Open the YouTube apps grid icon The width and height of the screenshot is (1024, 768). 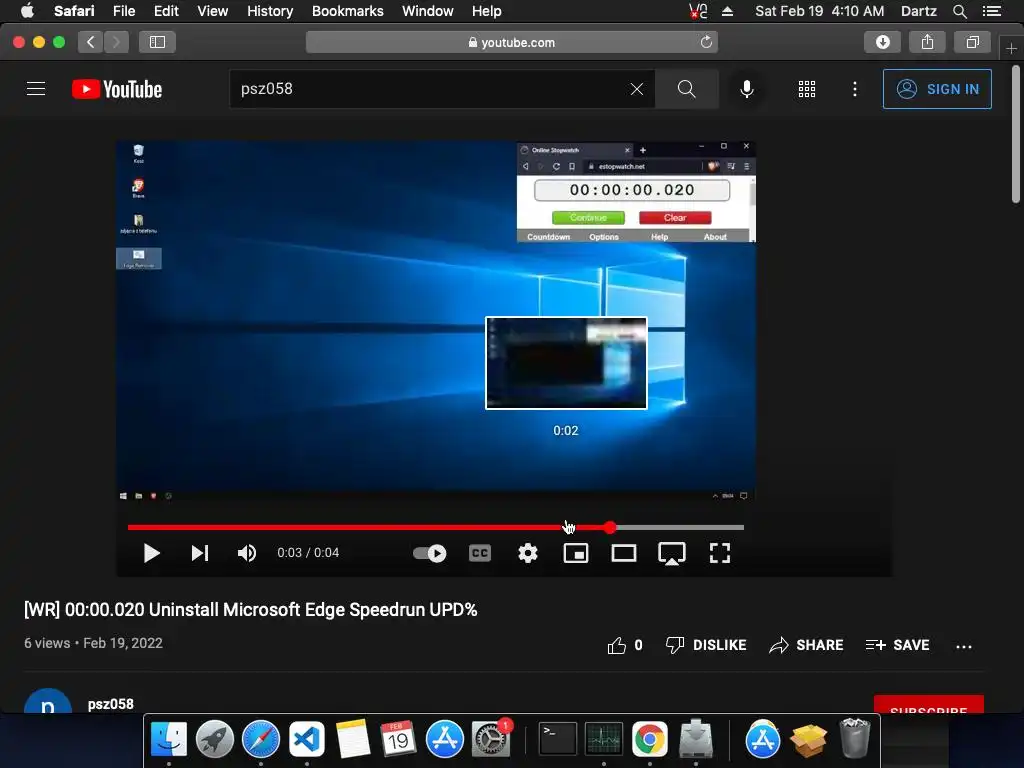(807, 89)
